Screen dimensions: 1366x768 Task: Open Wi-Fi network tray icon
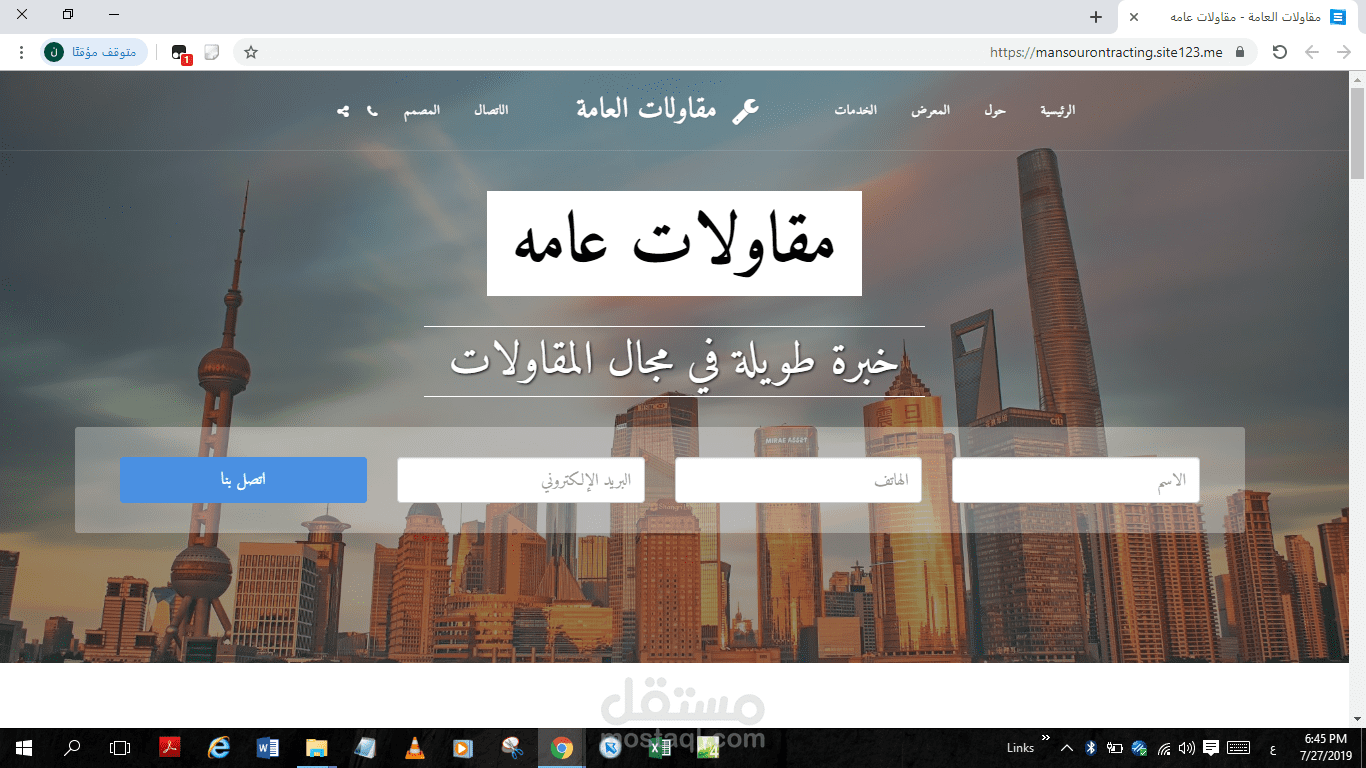point(1163,748)
